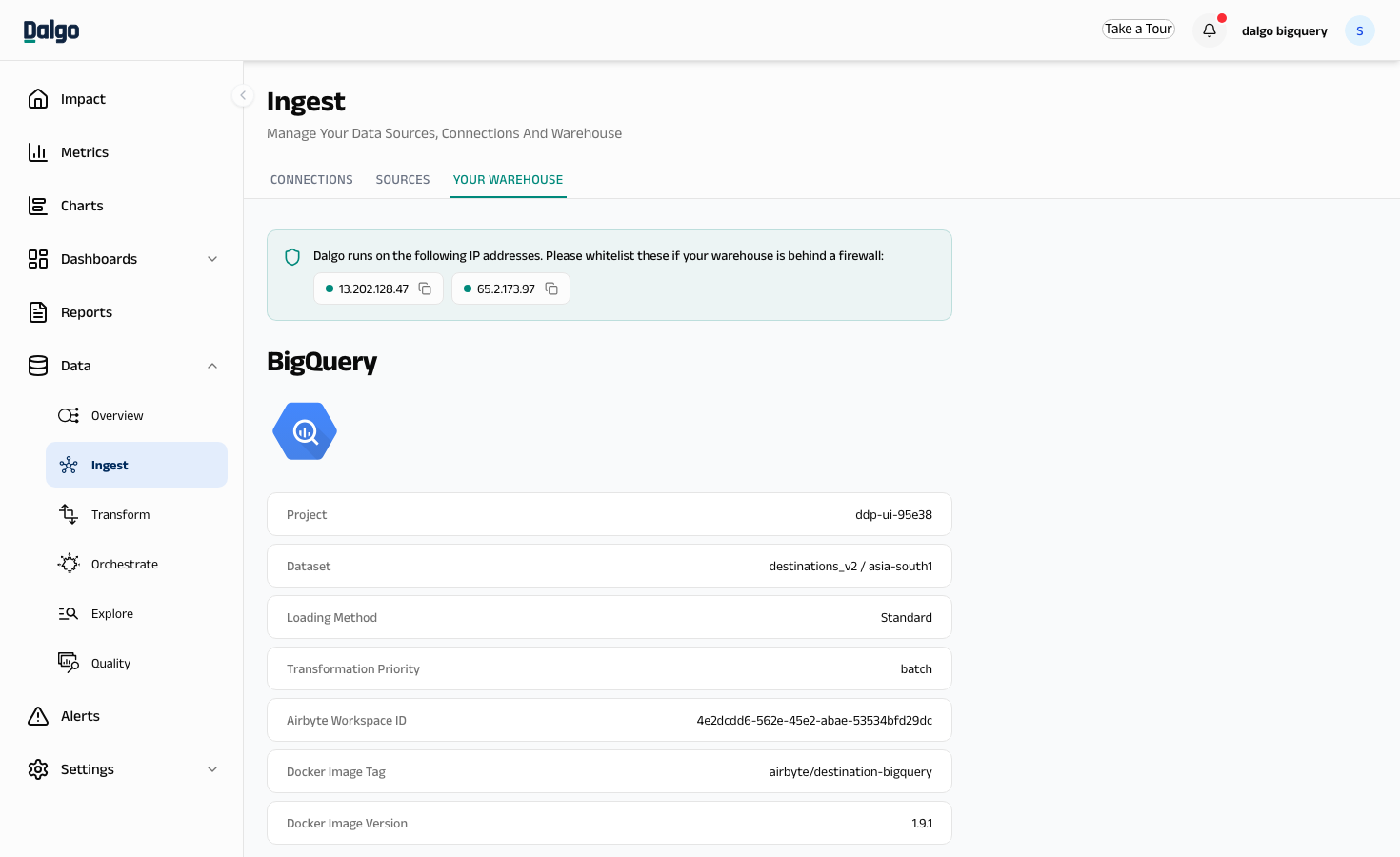The image size is (1400, 857).
Task: Click the Data database icon
Action: (x=38, y=366)
